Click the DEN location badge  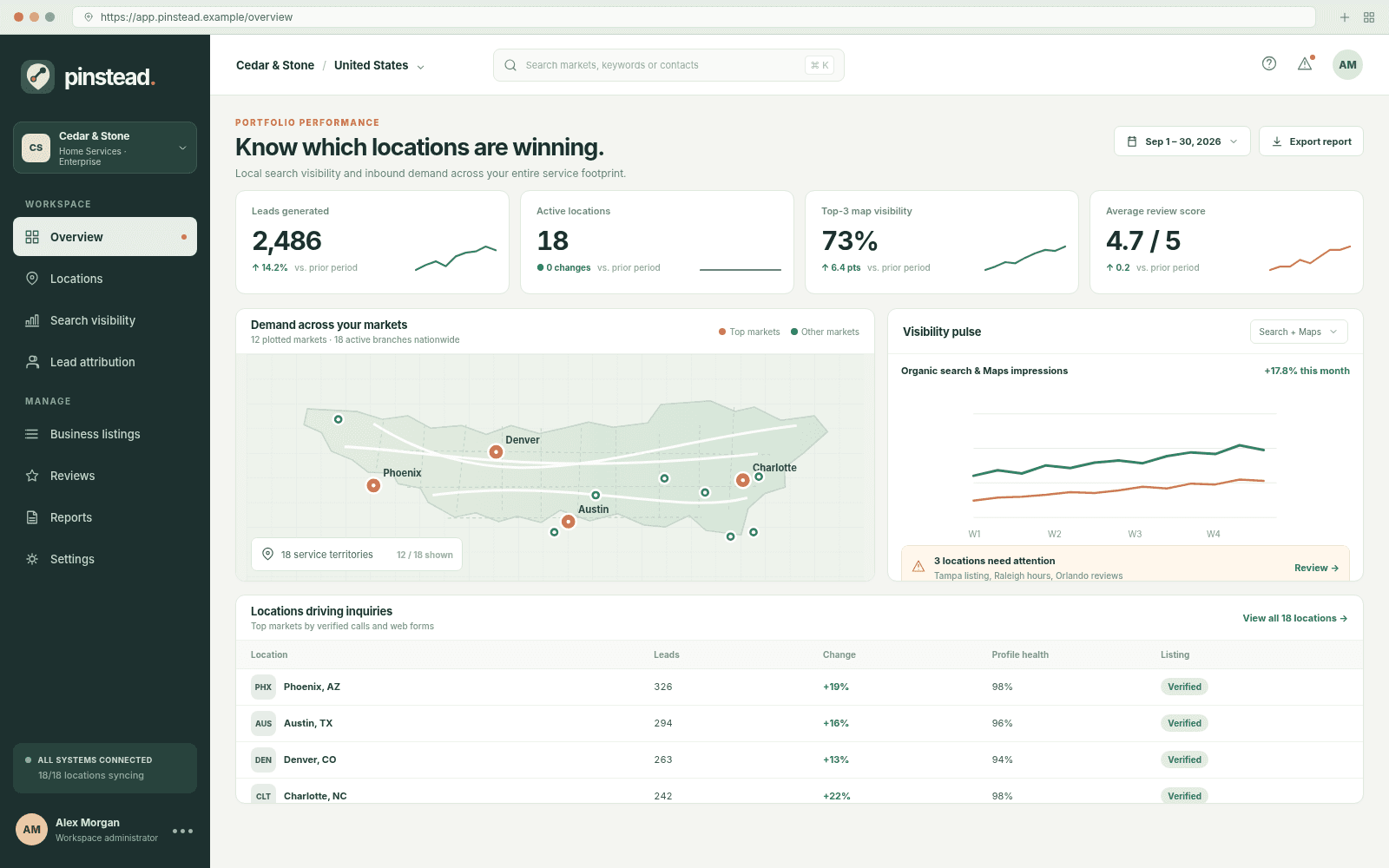(x=263, y=759)
